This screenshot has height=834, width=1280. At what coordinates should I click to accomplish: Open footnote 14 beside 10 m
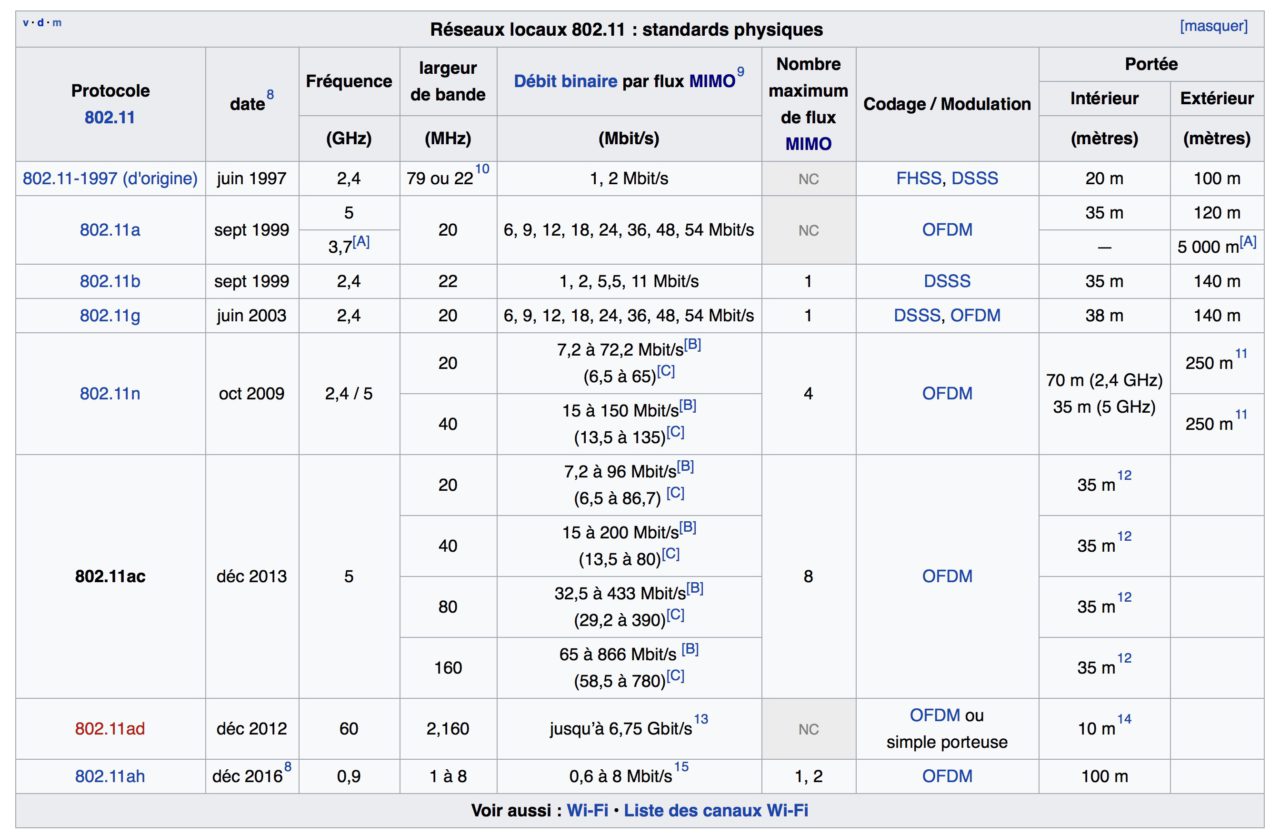coord(1124,719)
